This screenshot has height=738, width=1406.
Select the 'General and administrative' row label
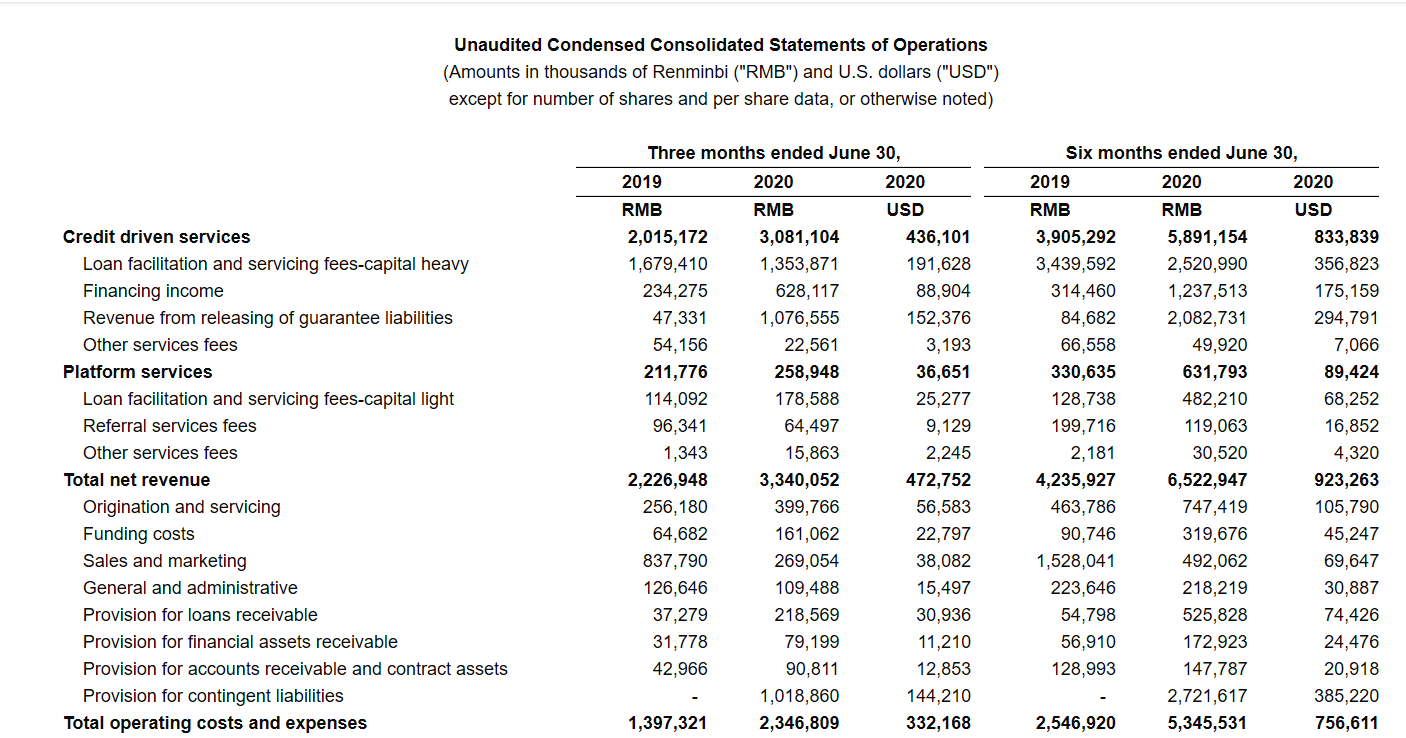(190, 588)
